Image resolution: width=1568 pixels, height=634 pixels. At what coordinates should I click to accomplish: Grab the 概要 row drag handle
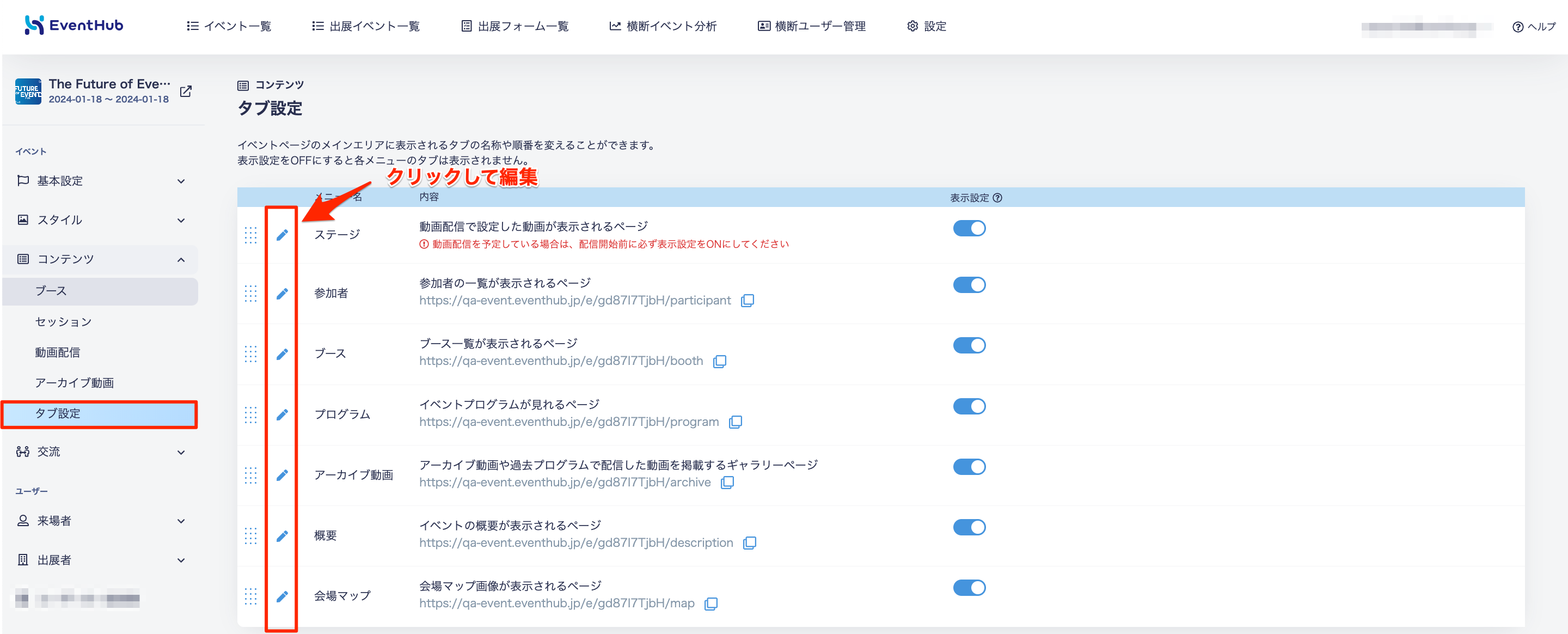(251, 536)
